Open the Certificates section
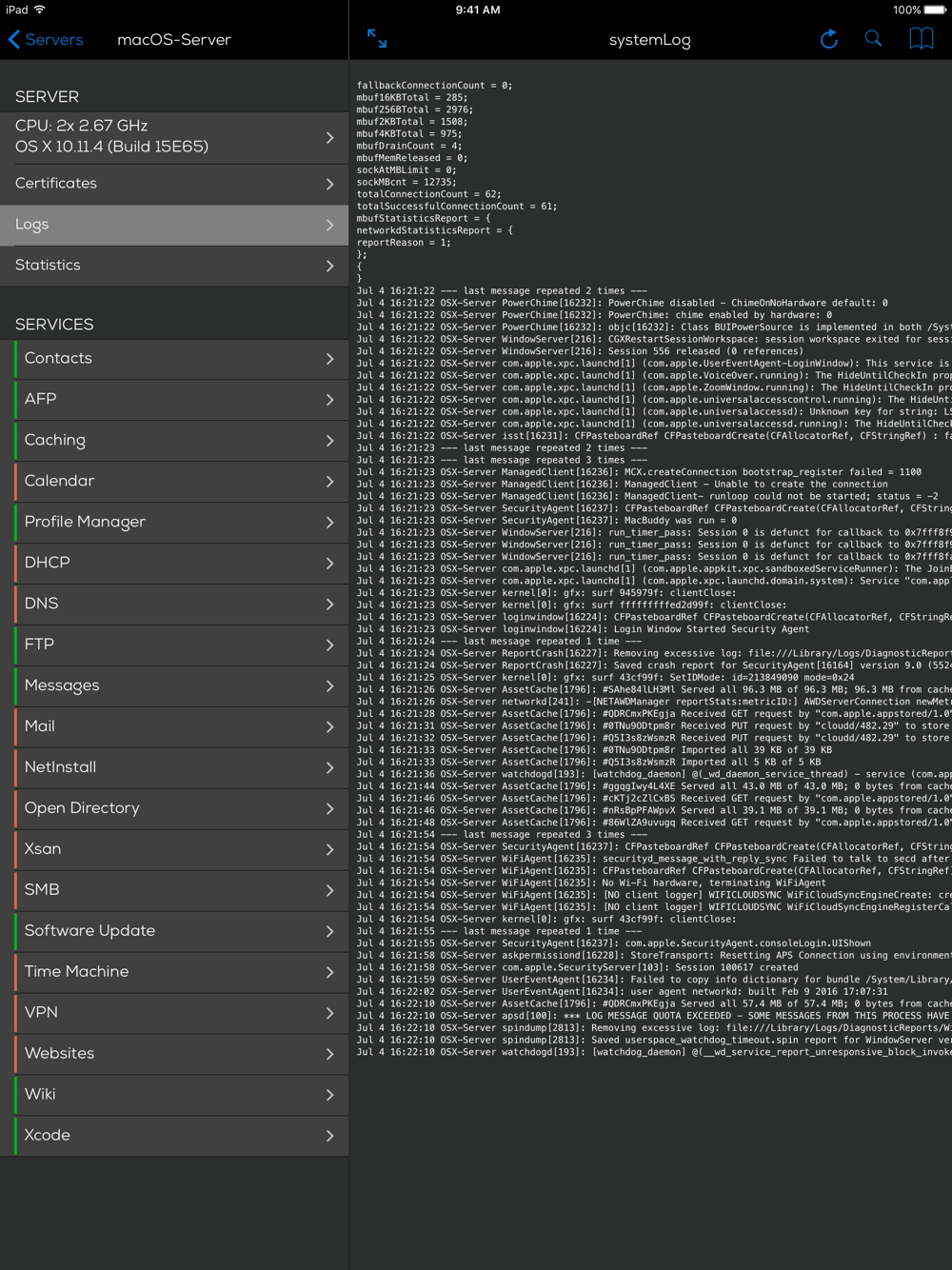Image resolution: width=952 pixels, height=1270 pixels. (x=174, y=184)
